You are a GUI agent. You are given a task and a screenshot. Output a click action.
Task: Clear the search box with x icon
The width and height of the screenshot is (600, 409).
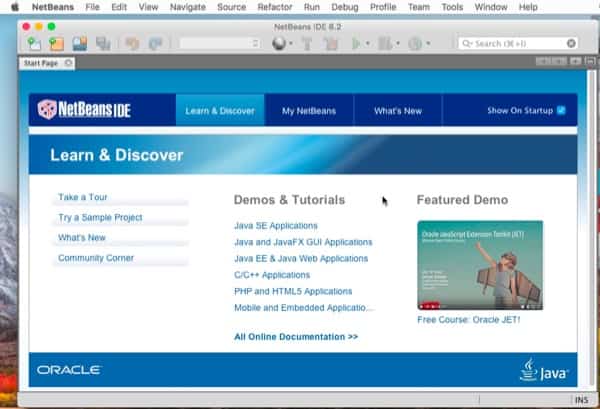click(571, 43)
